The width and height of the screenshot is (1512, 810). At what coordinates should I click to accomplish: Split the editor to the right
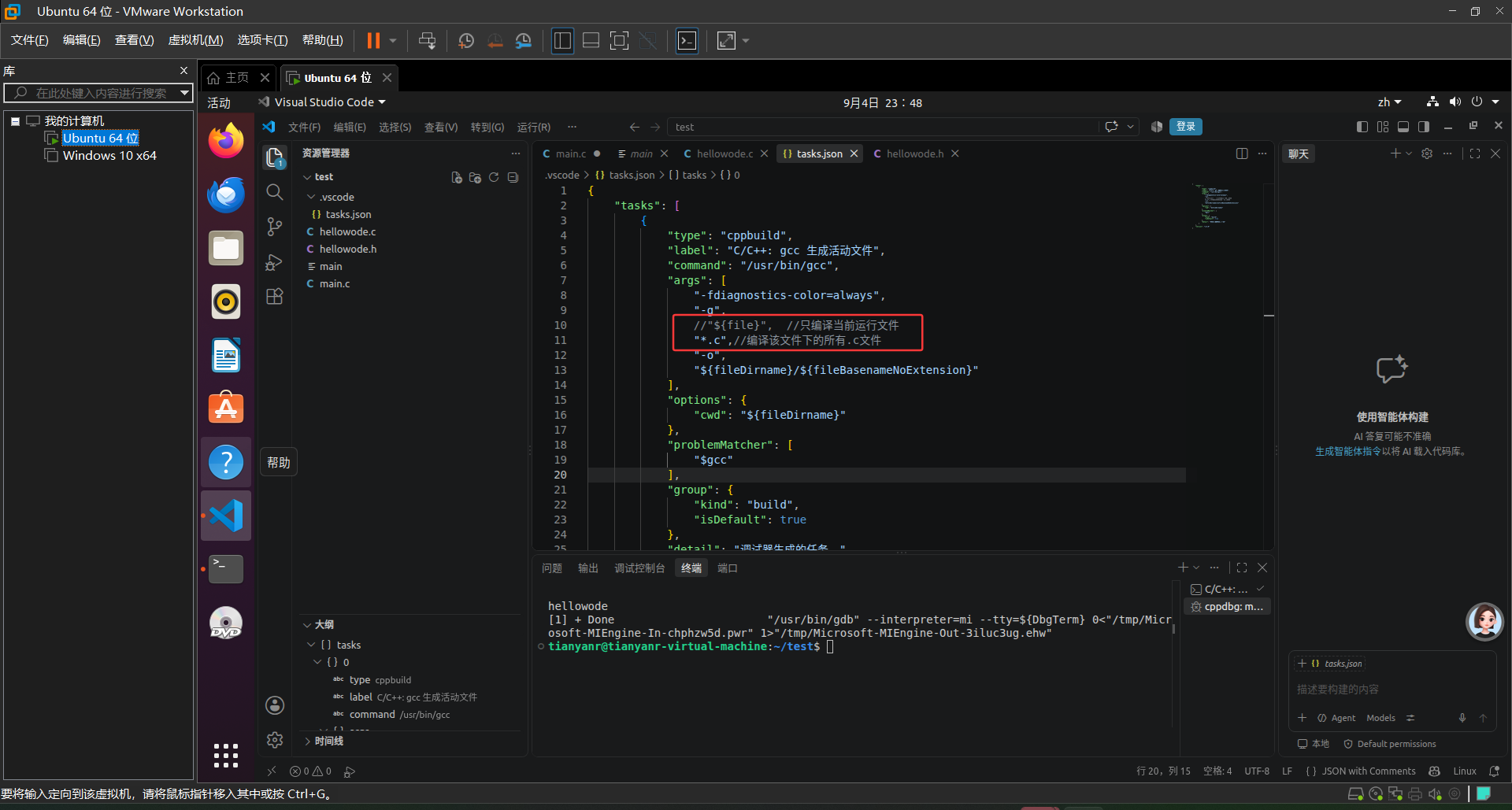click(x=1242, y=153)
